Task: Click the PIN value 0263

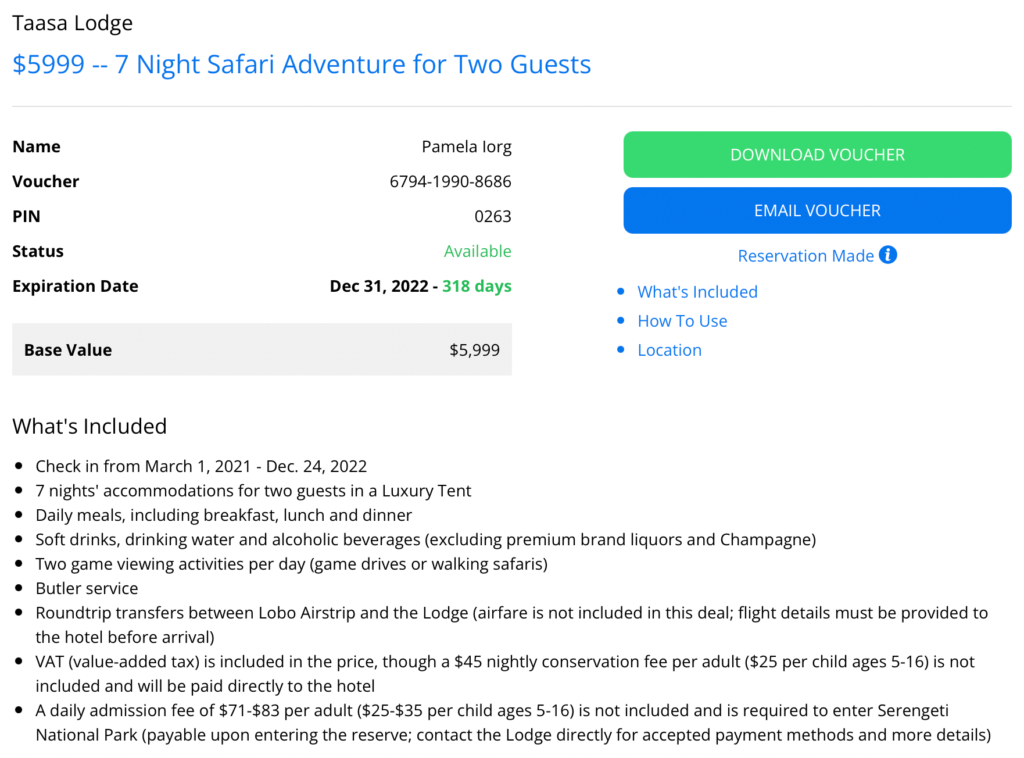Action: (492, 216)
